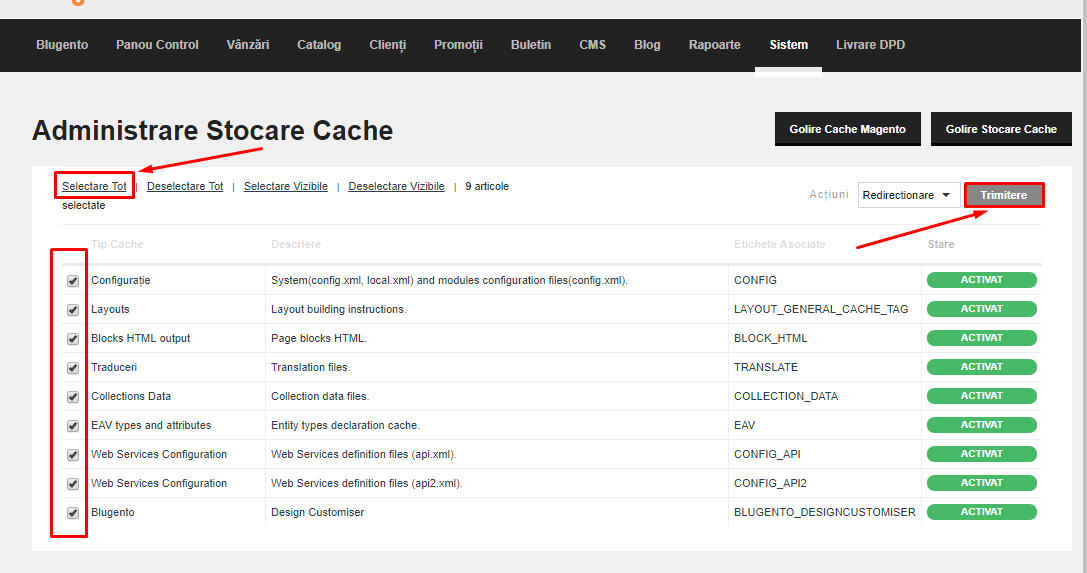Open the Rapoarte menu

tap(715, 45)
